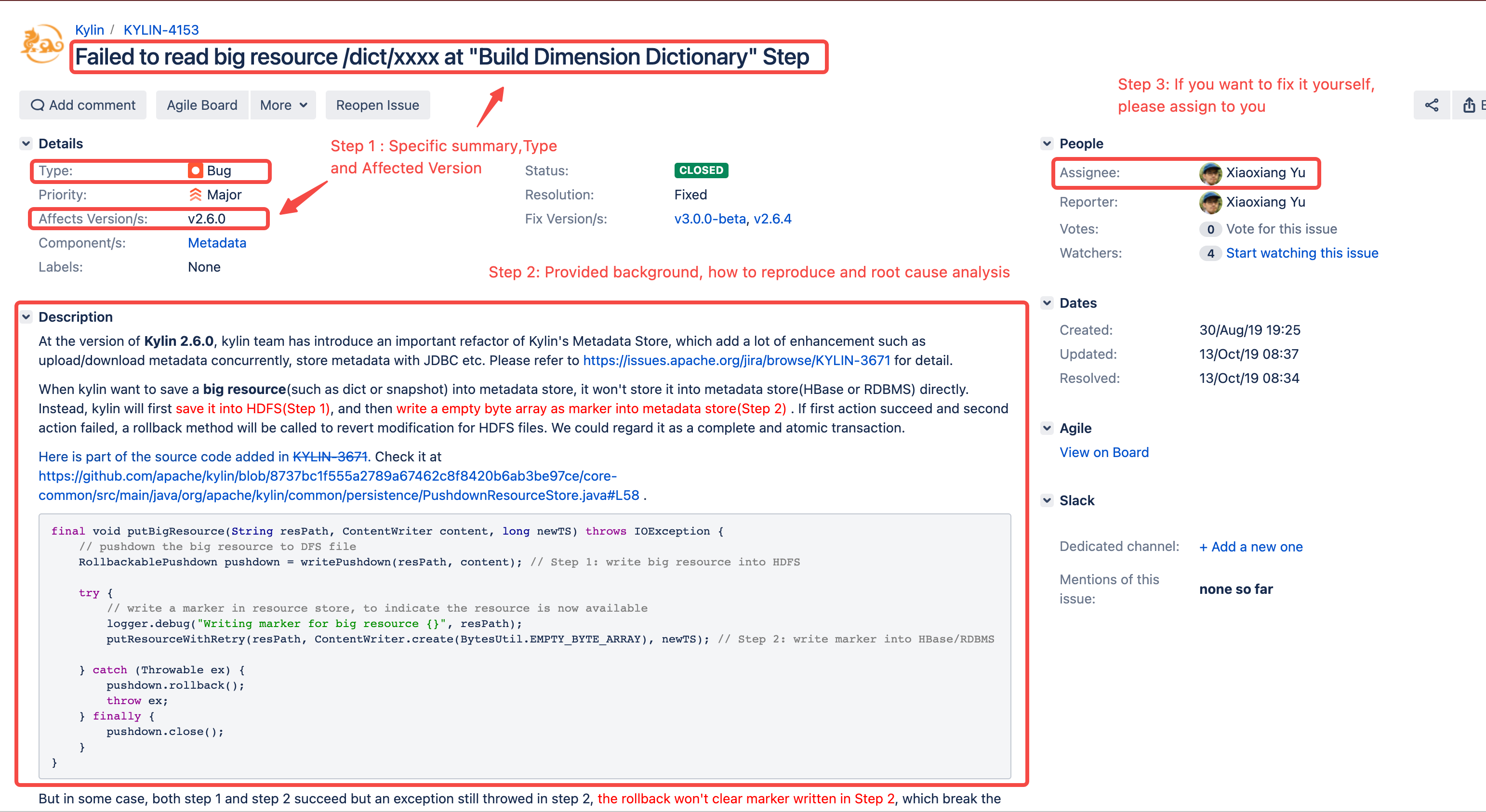The height and width of the screenshot is (812, 1486).
Task: Collapse the Details section
Action: [x=26, y=144]
